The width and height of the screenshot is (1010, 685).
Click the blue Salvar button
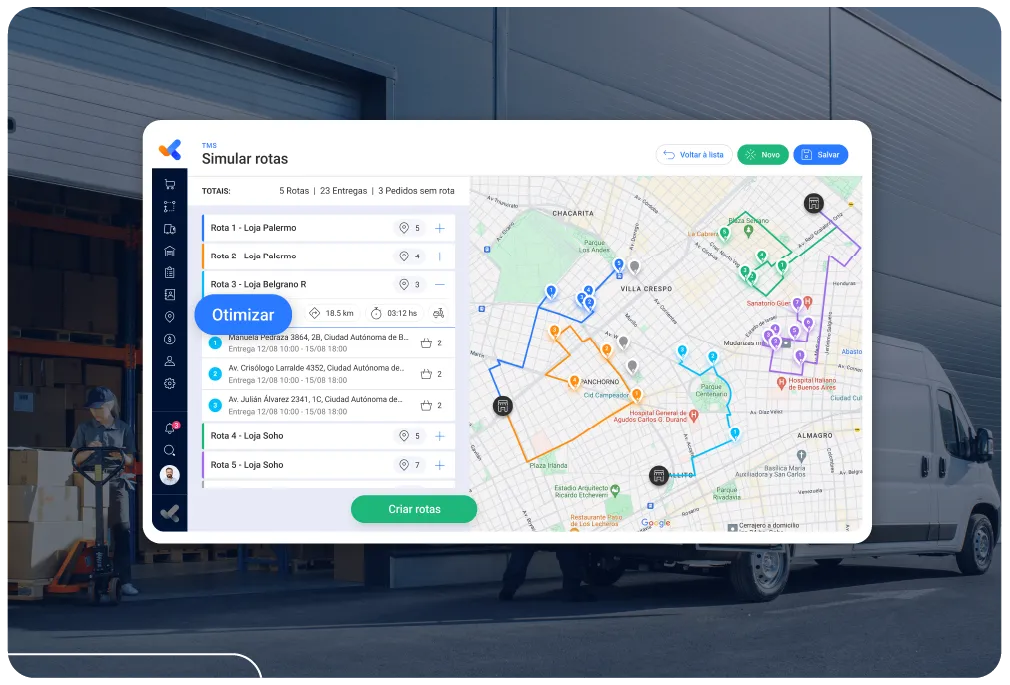(x=821, y=155)
